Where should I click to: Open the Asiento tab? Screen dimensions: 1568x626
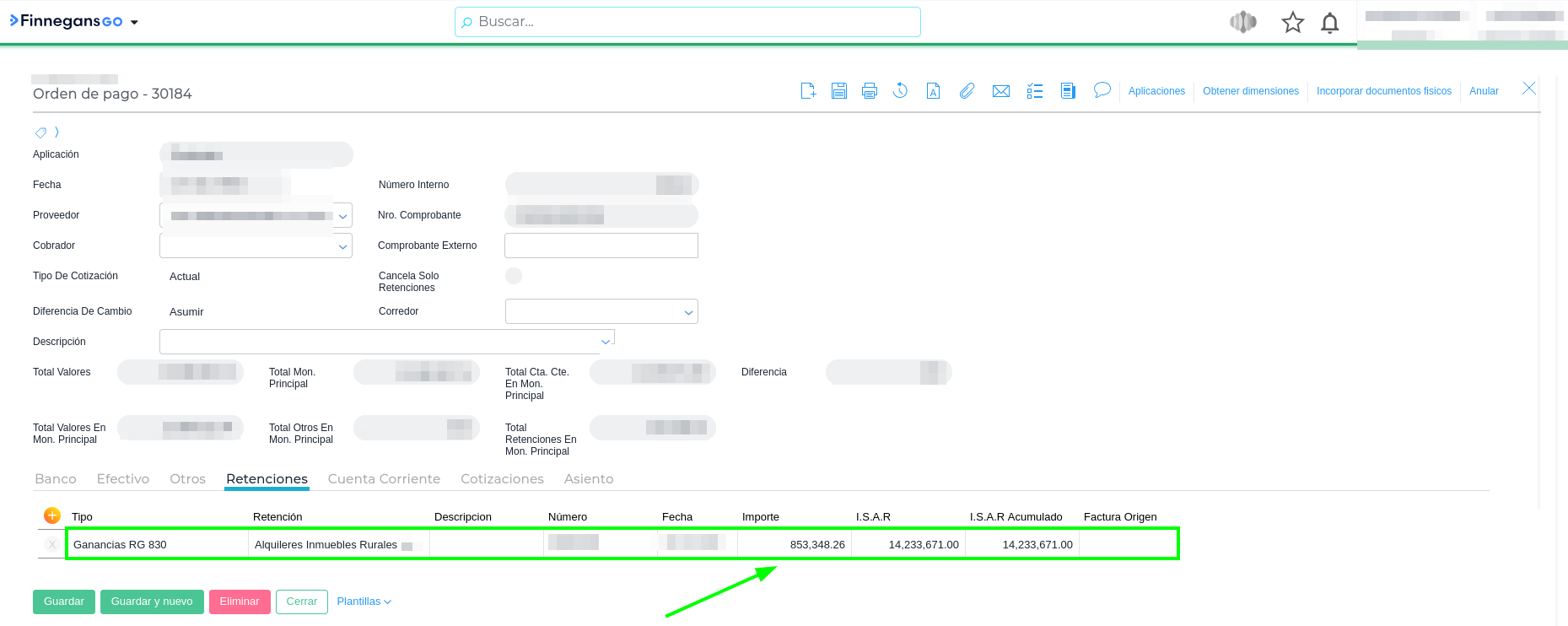pyautogui.click(x=589, y=479)
